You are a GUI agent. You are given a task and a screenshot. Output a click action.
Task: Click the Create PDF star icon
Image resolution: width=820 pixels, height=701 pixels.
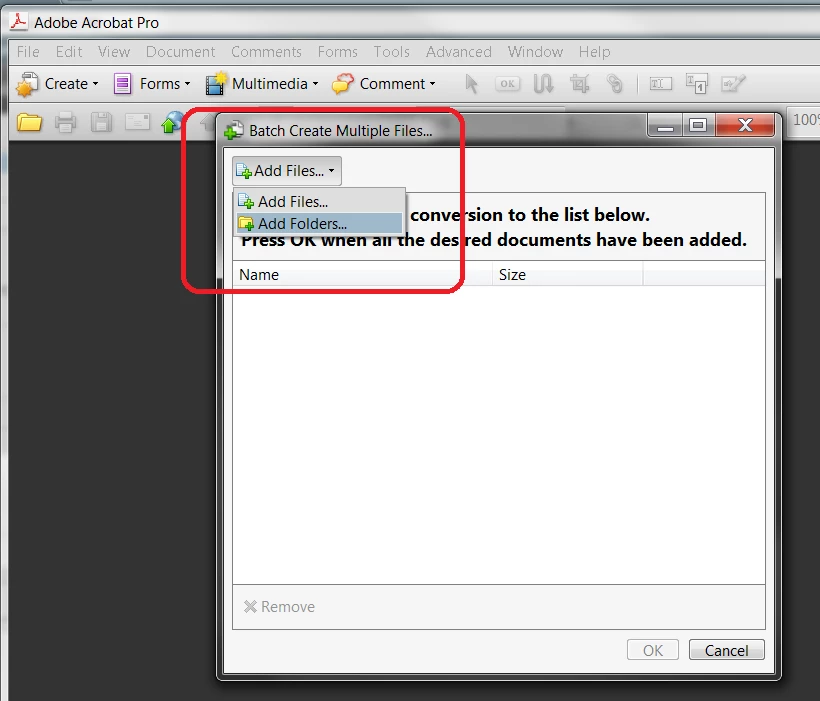point(27,84)
